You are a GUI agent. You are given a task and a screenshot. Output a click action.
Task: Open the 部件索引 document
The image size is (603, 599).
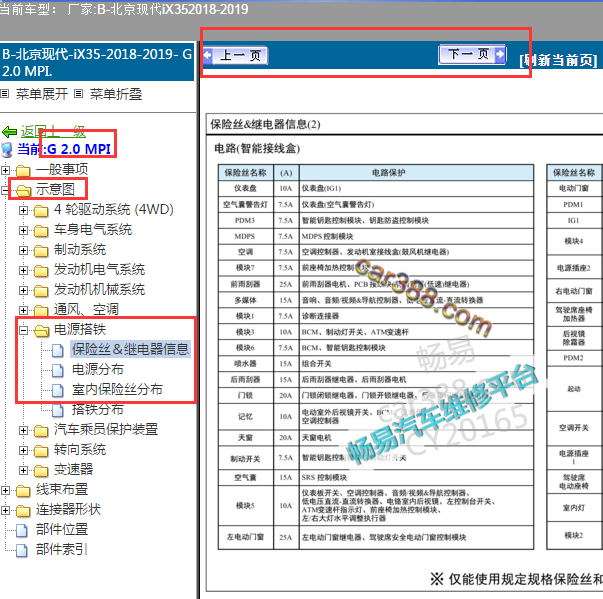pyautogui.click(x=62, y=549)
